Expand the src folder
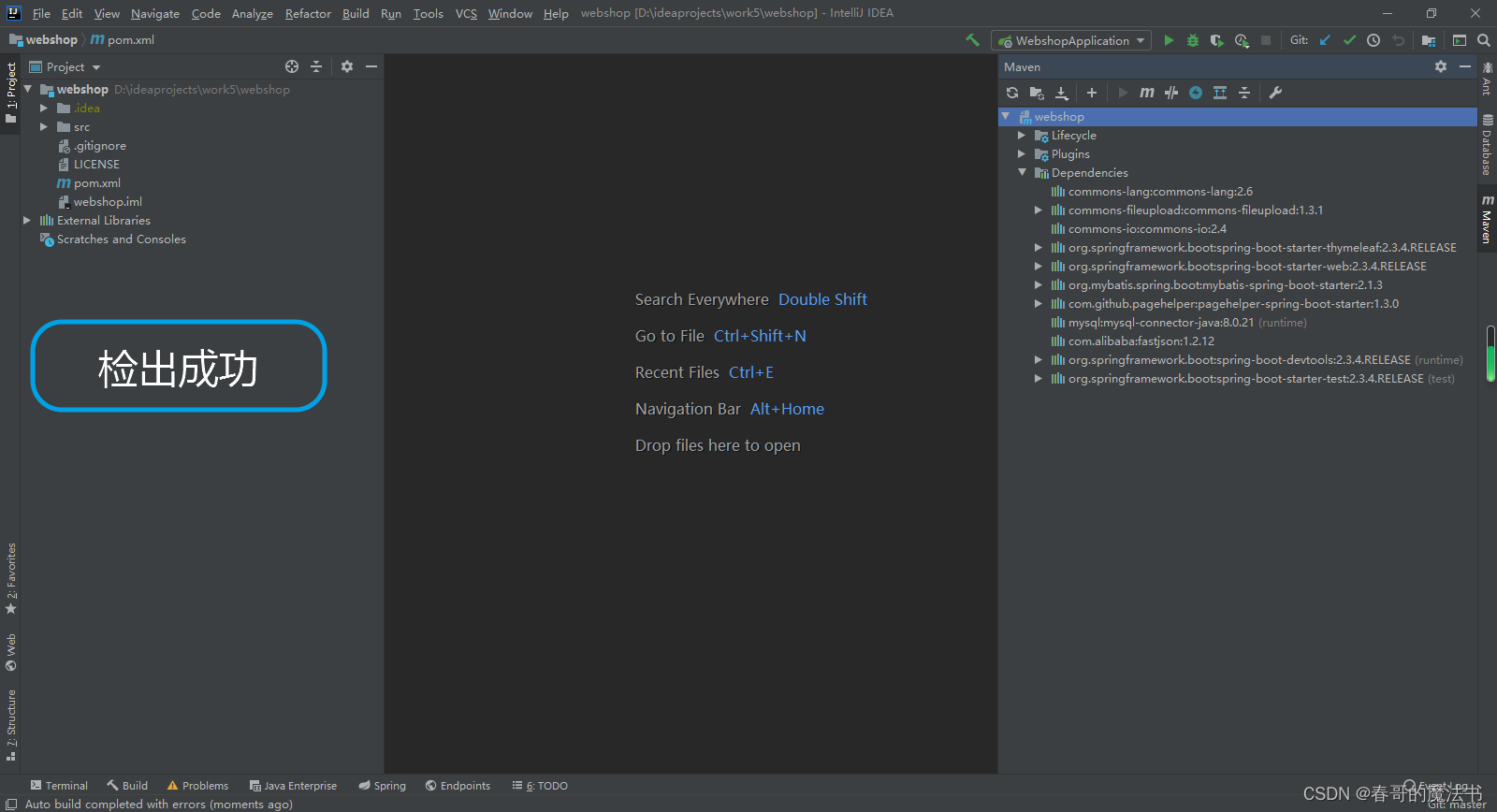The image size is (1497, 812). click(44, 127)
